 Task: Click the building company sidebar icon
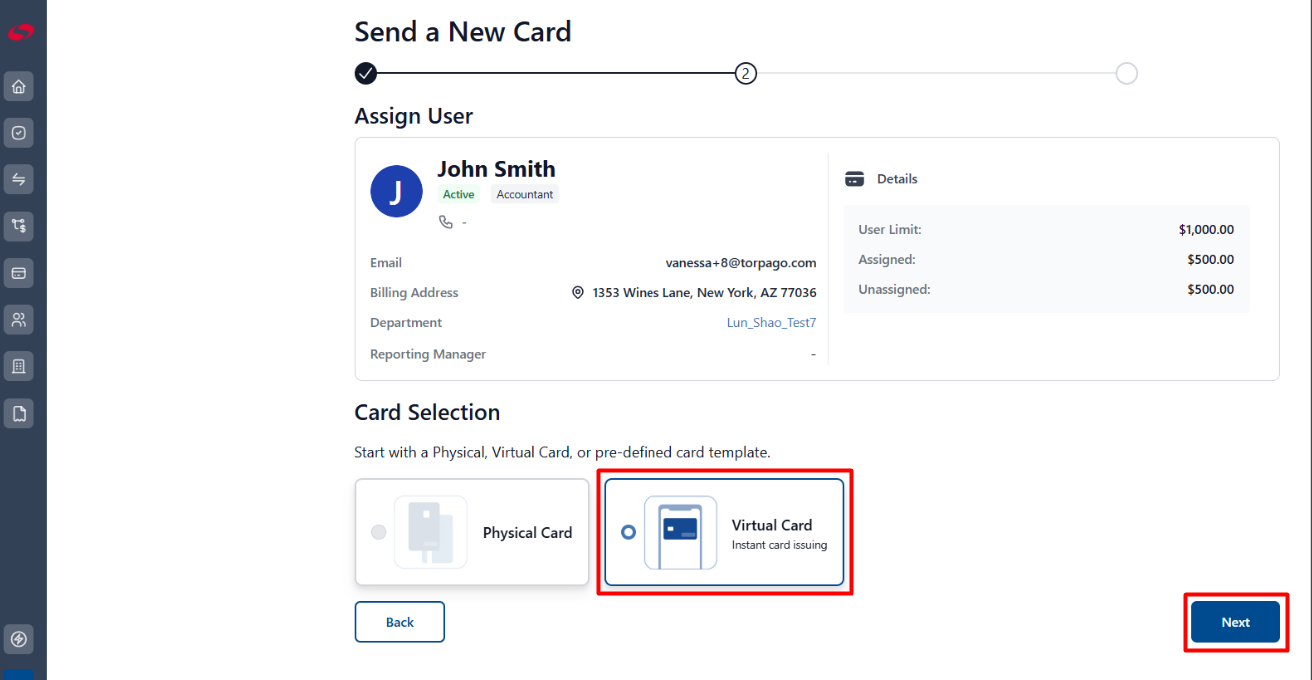click(x=18, y=366)
